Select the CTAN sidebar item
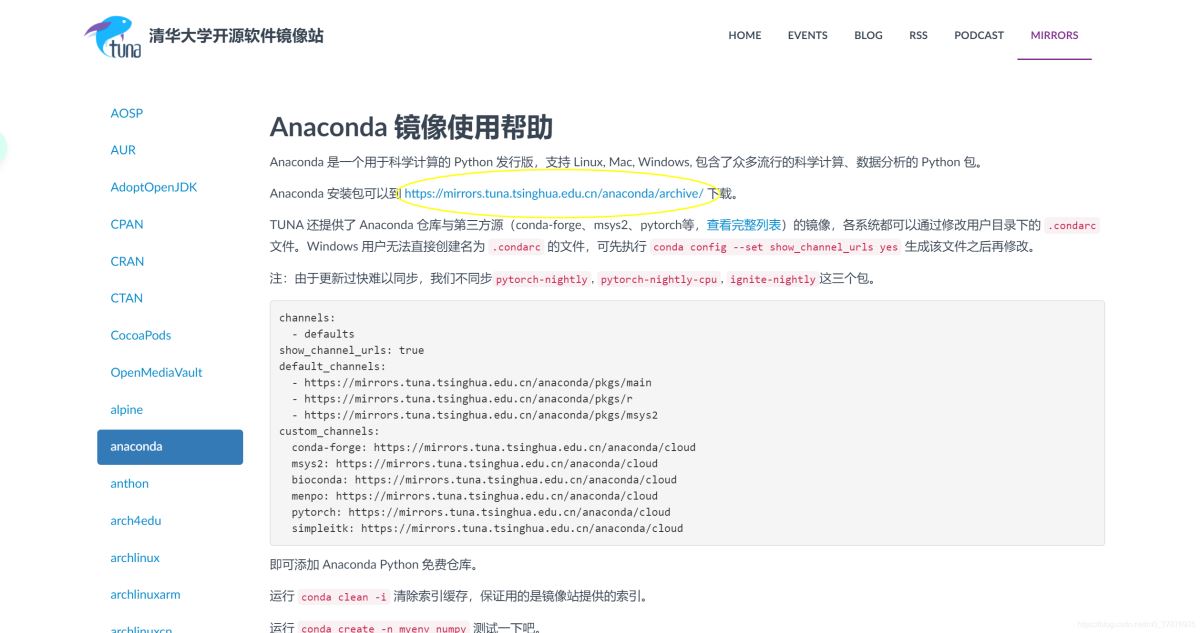This screenshot has width=1200, height=633. (x=126, y=298)
